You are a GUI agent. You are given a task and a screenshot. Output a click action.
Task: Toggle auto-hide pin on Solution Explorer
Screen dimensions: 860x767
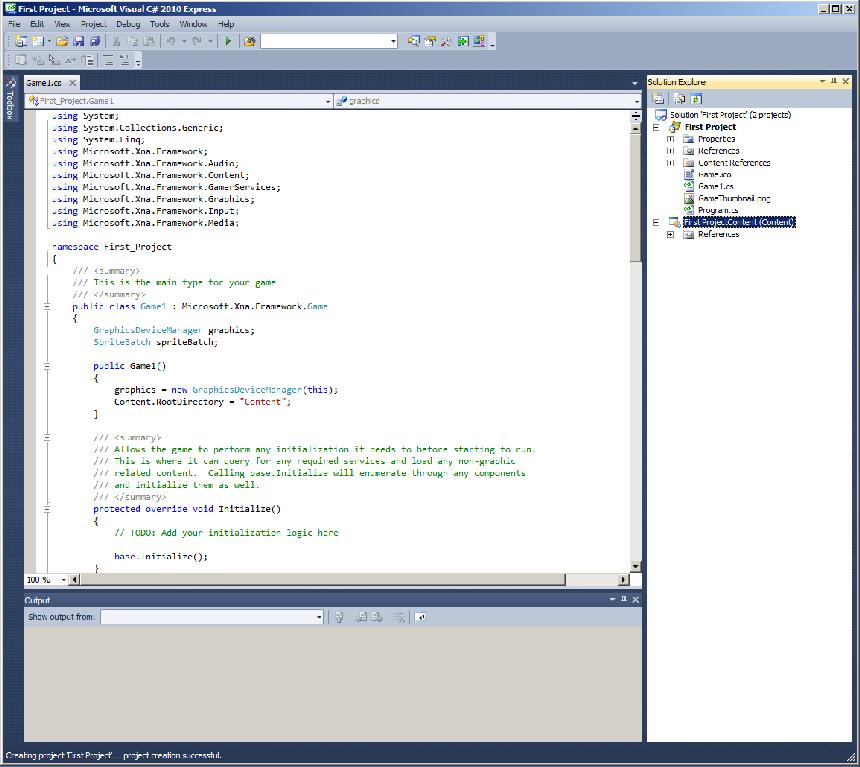(x=834, y=81)
